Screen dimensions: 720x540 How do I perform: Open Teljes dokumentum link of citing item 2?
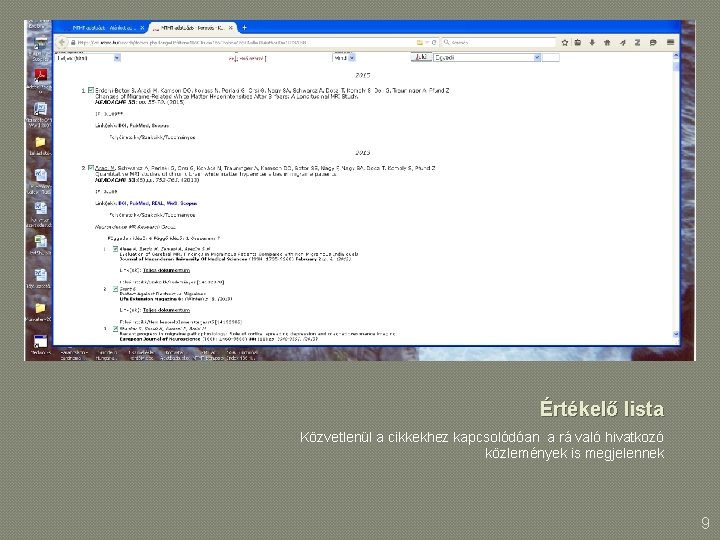[x=166, y=310]
